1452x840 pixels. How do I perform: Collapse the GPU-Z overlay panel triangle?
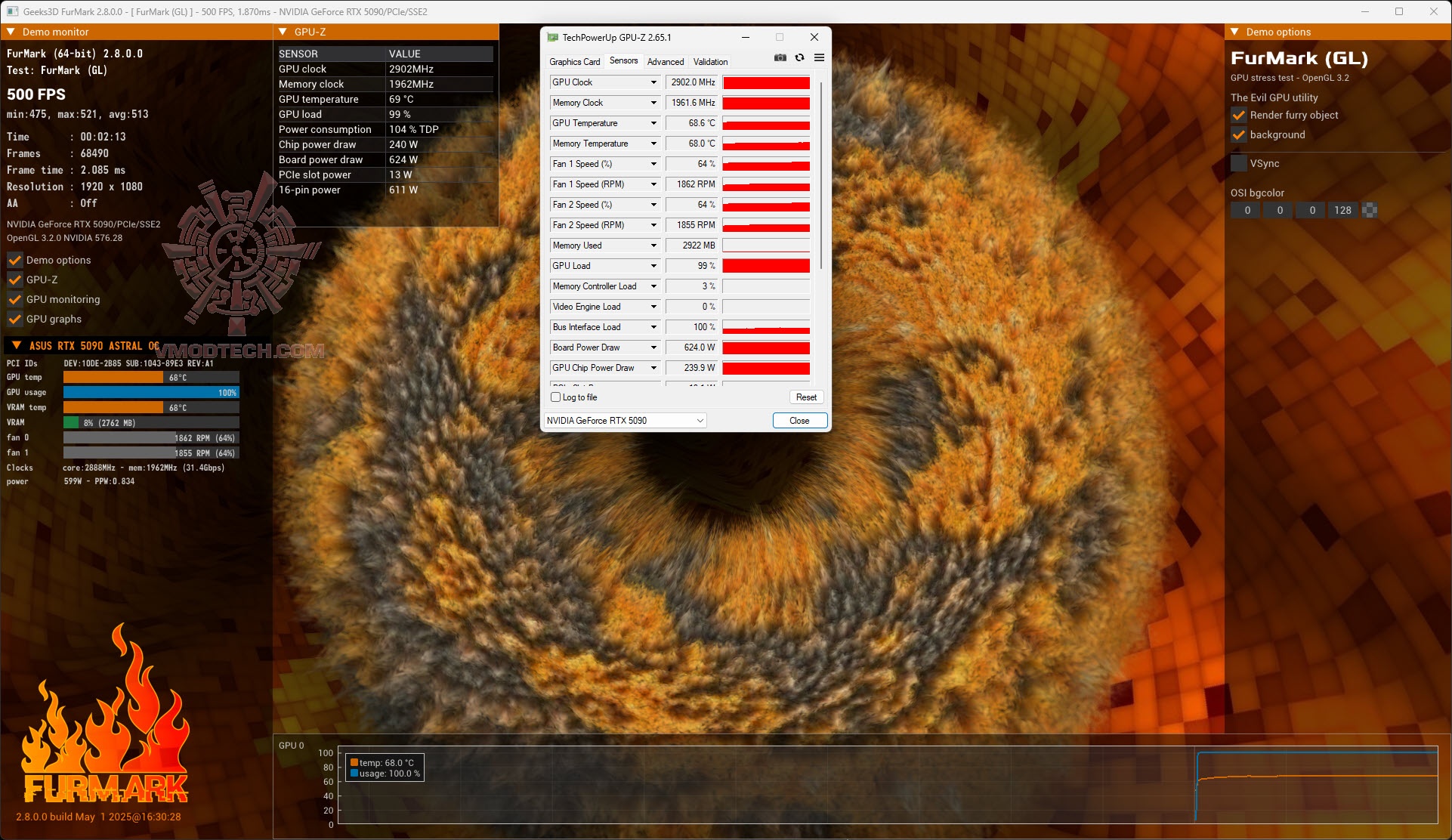coord(283,32)
